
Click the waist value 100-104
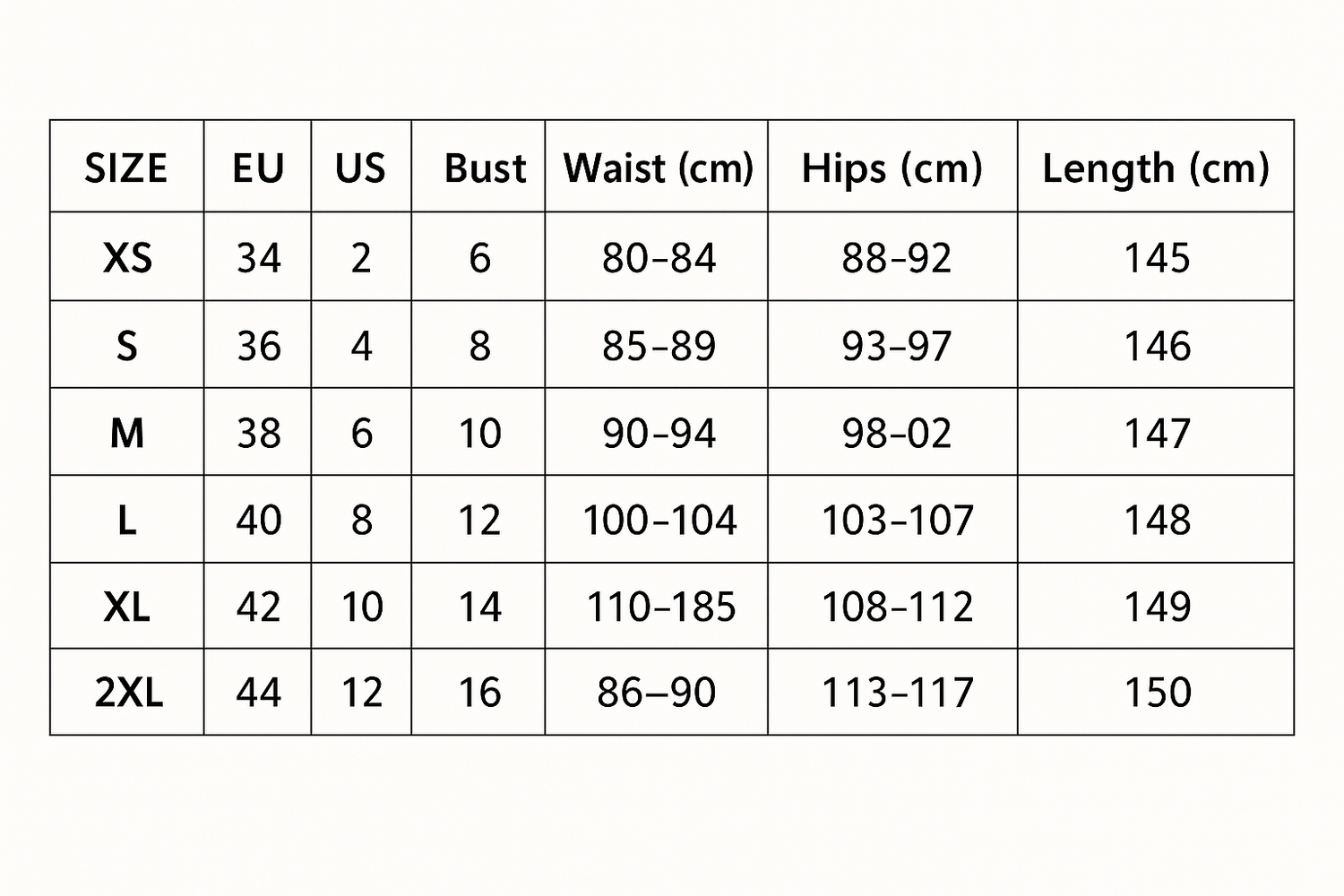tap(659, 520)
